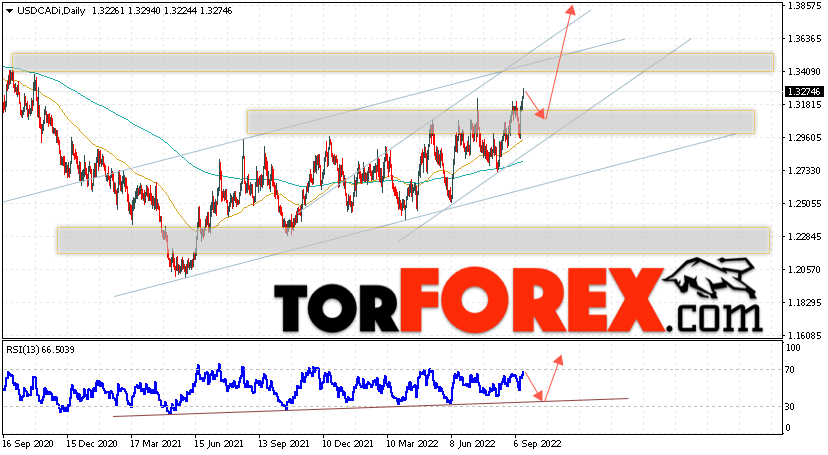Click the 1.16085 price axis value

tap(804, 335)
